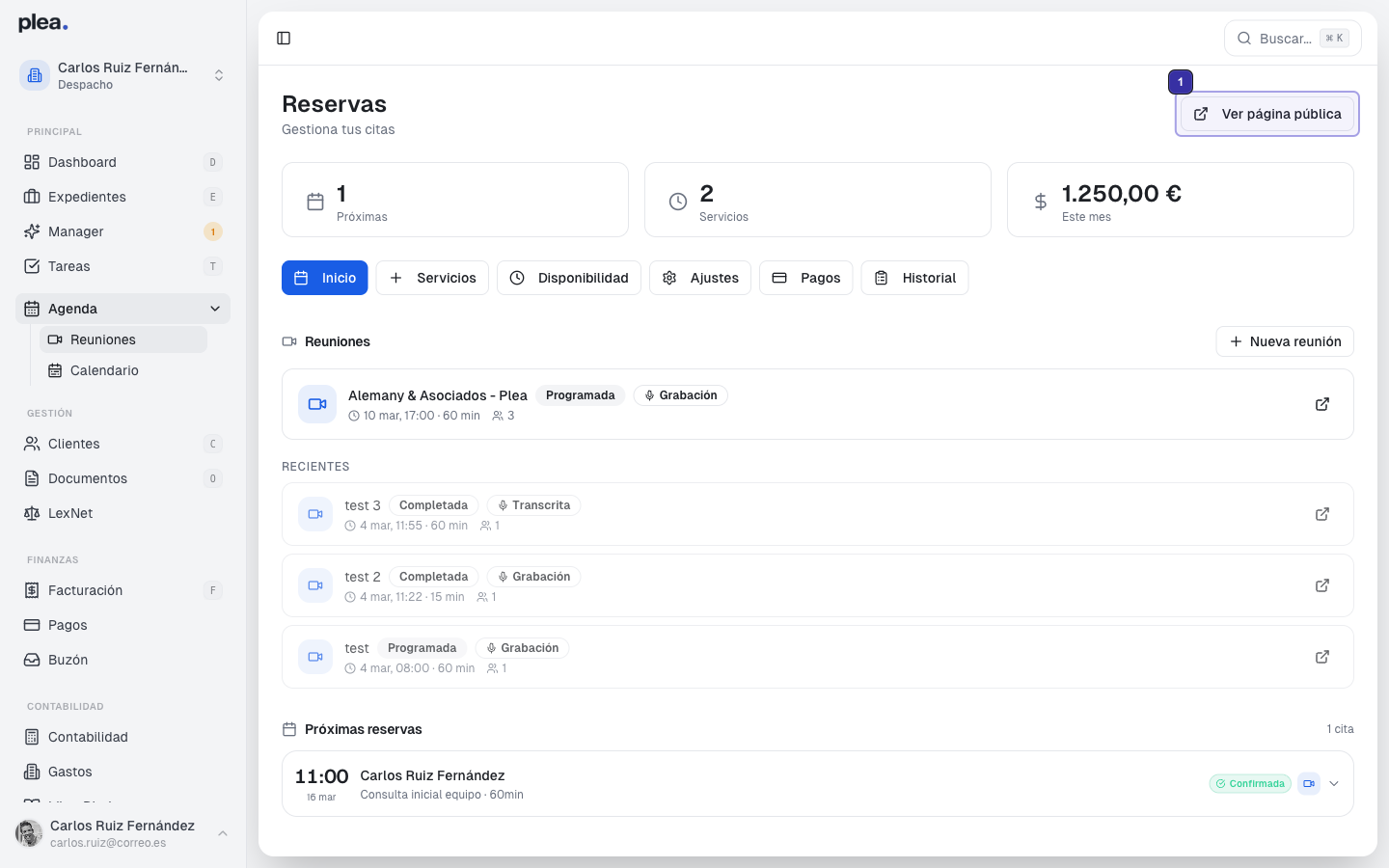The image size is (1389, 868).
Task: Click the test 3 video camera icon
Action: tap(315, 514)
